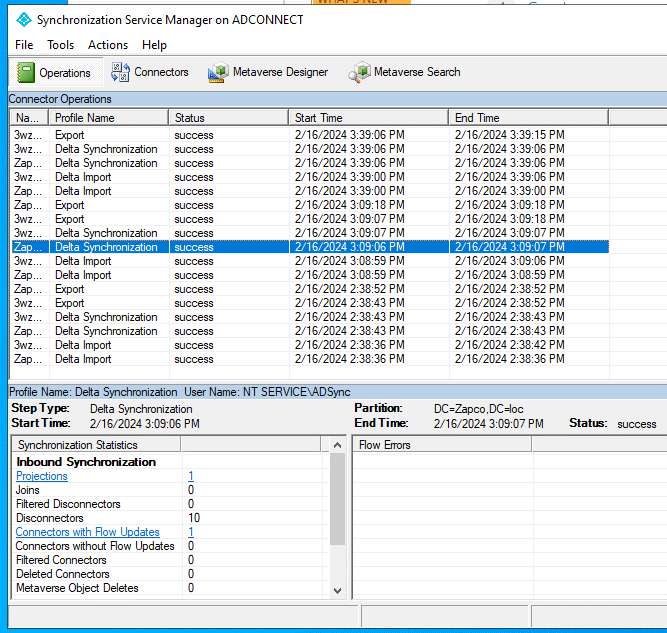Image resolution: width=667 pixels, height=633 pixels.
Task: Click the Connectors without Flow Updates label
Action: click(95, 546)
